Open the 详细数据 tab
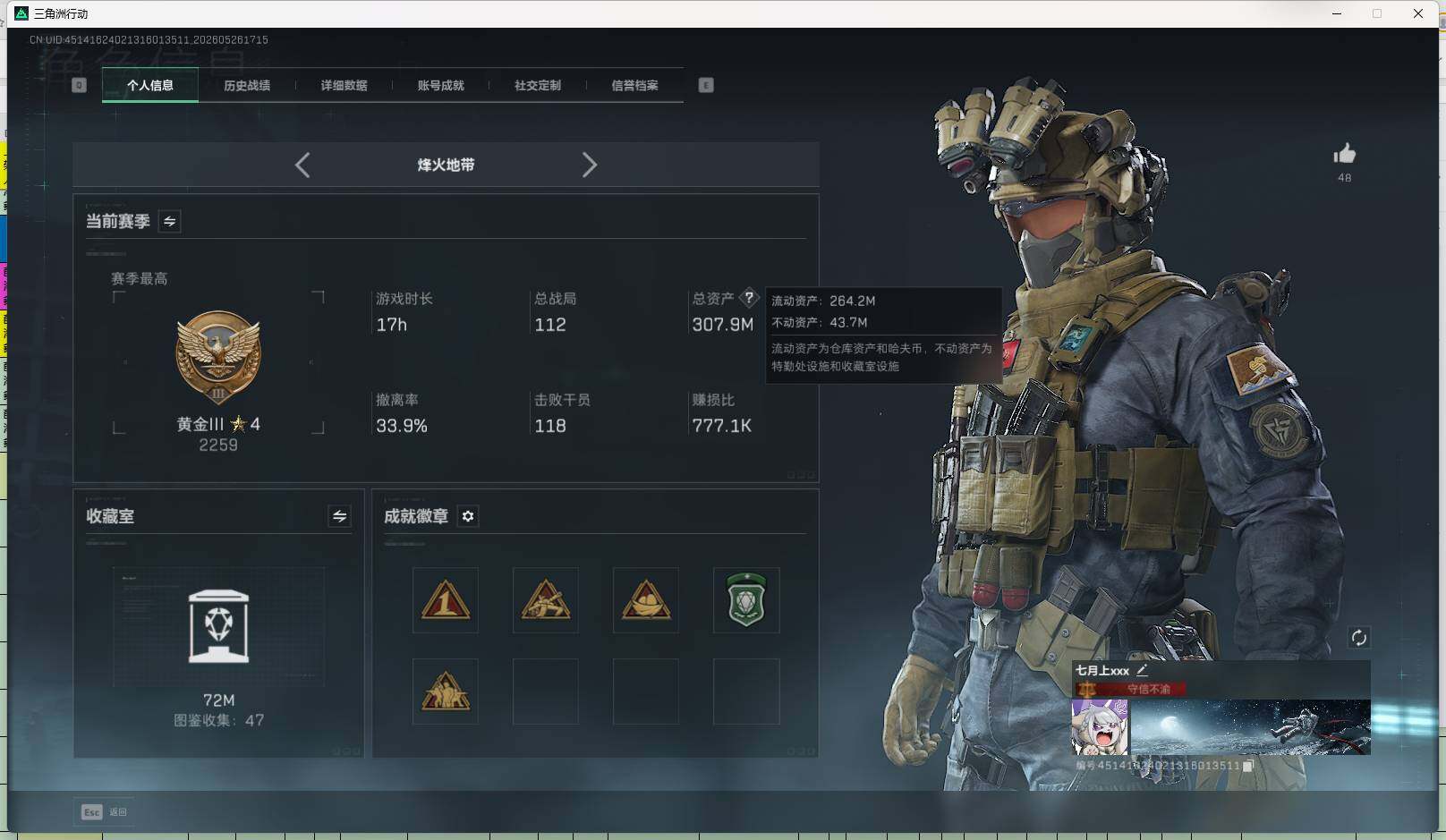Screen dimensions: 1446x840 point(344,86)
